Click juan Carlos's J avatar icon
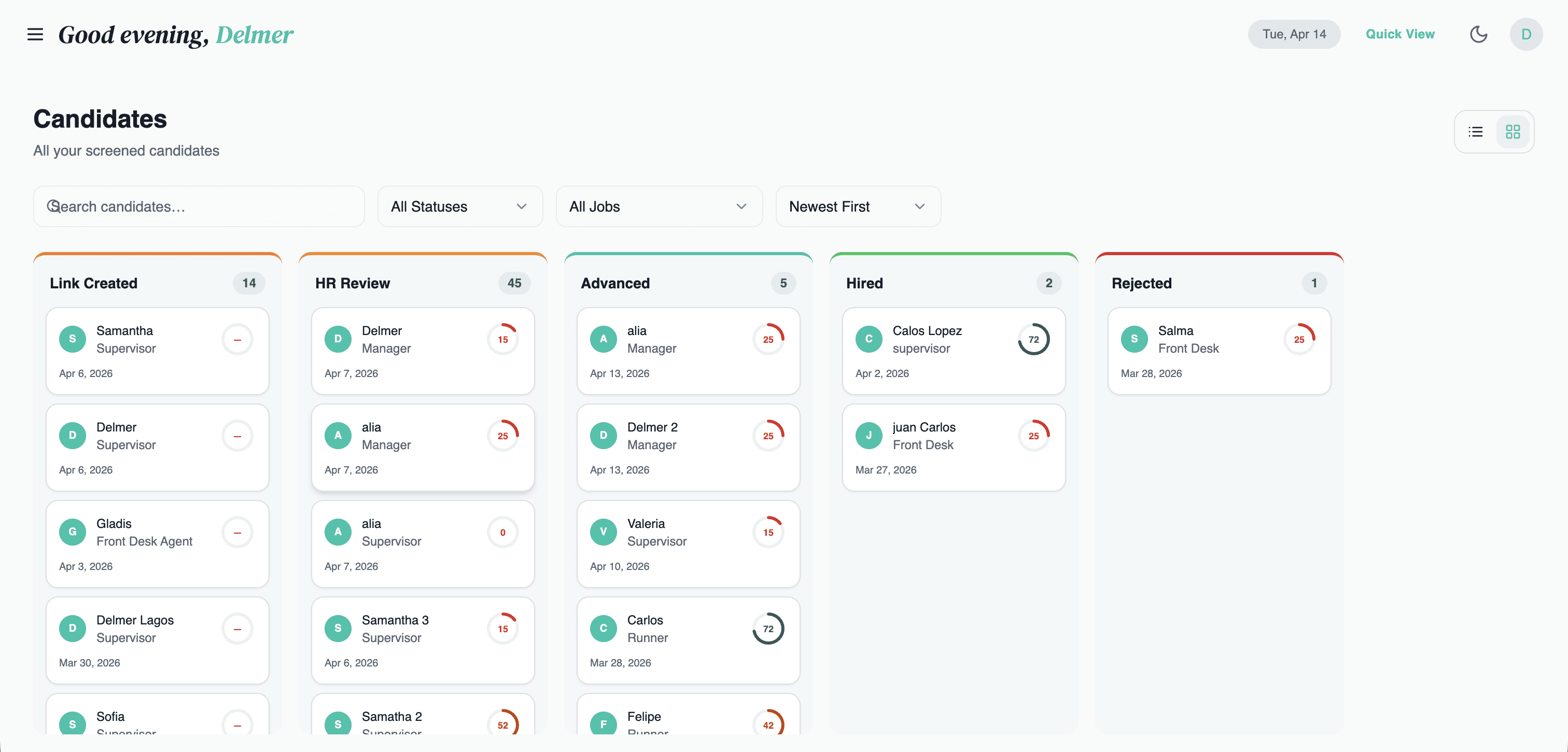Viewport: 1568px width, 752px height. (868, 435)
